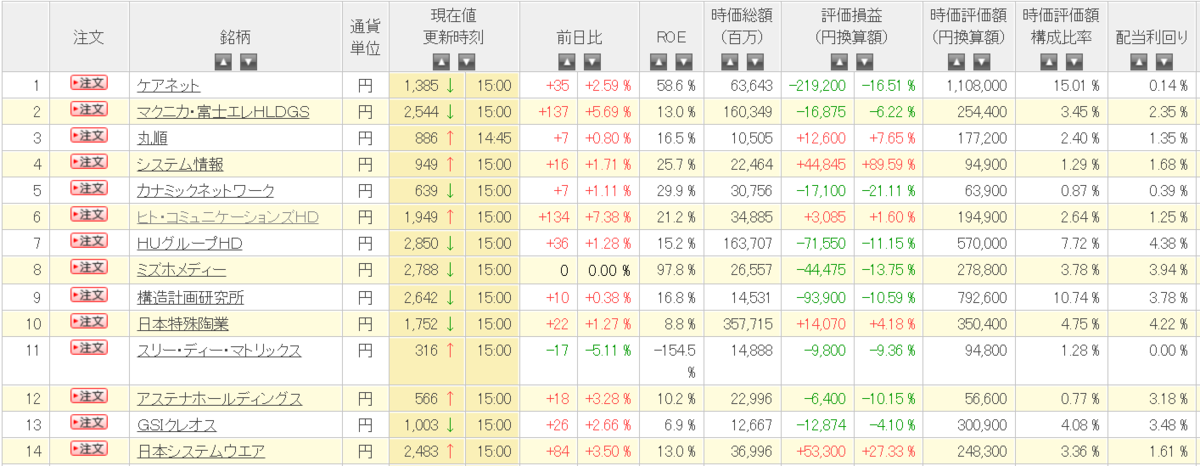The image size is (1200, 466).
Task: Open the HUグループHD stock link
Action: click(189, 243)
